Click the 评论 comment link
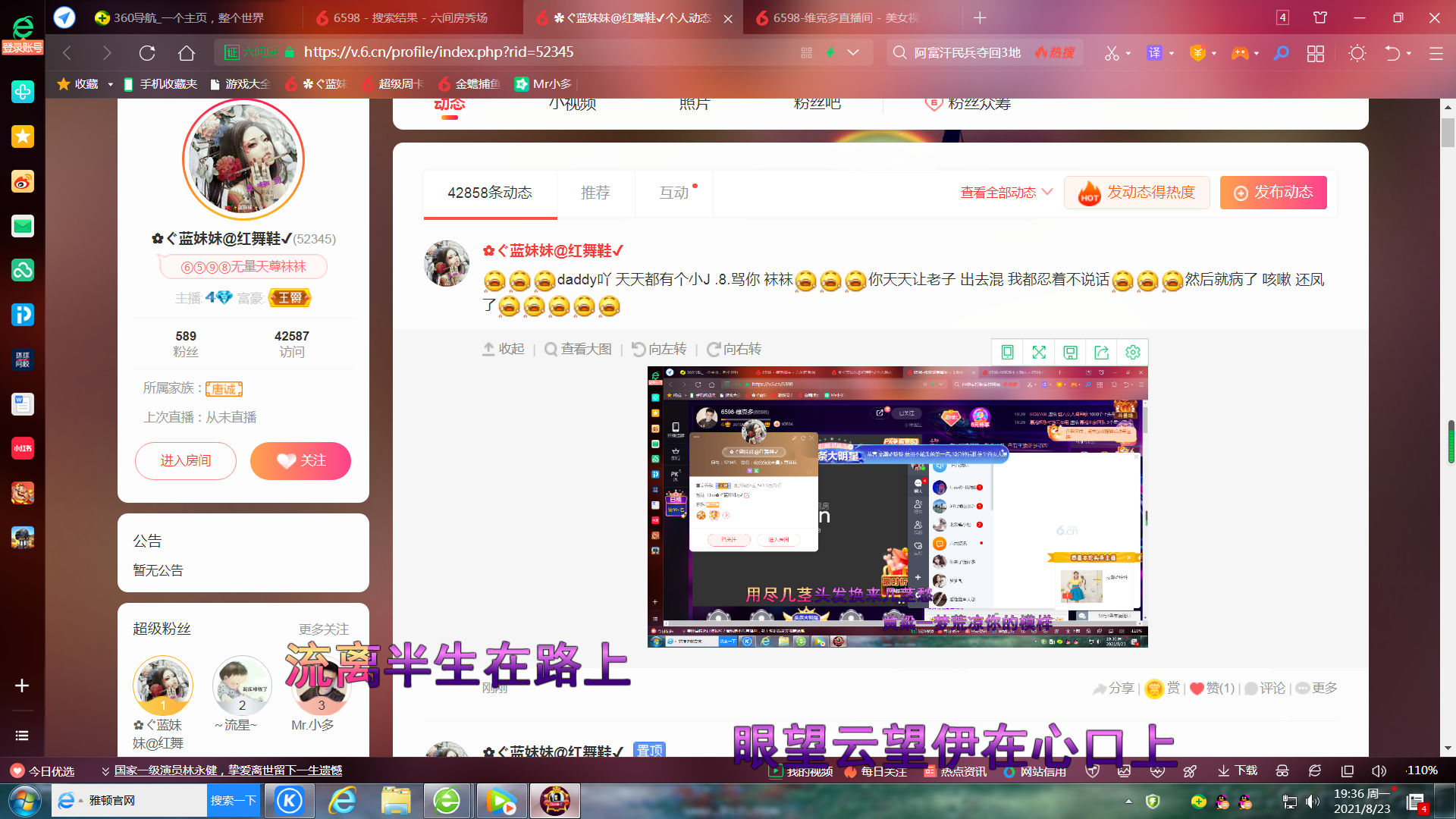 tap(1265, 689)
